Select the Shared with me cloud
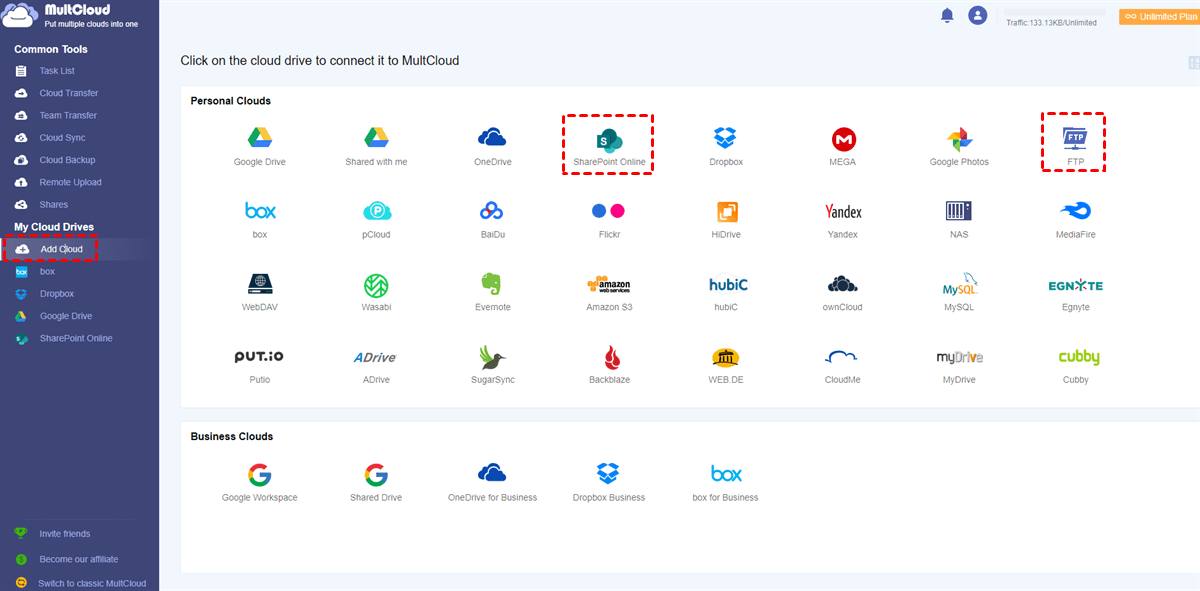 coord(376,146)
